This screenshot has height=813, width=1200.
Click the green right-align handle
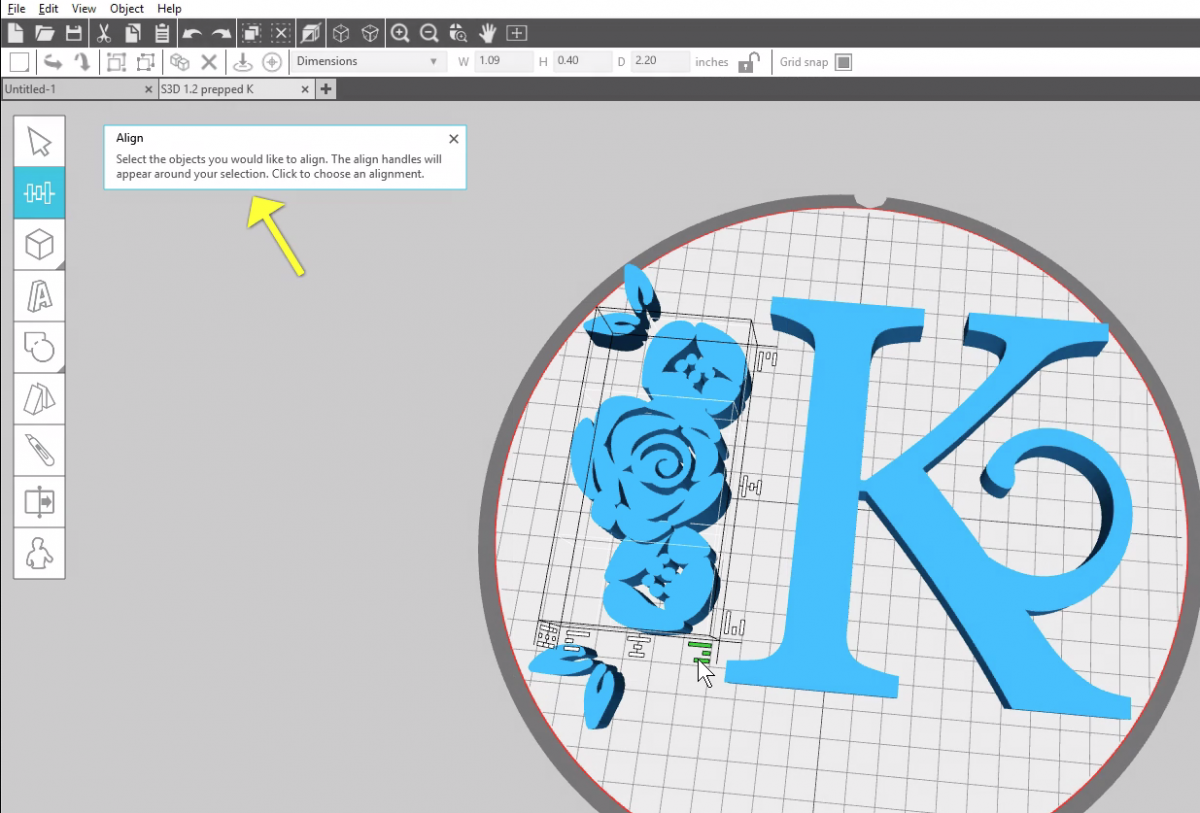coord(700,651)
